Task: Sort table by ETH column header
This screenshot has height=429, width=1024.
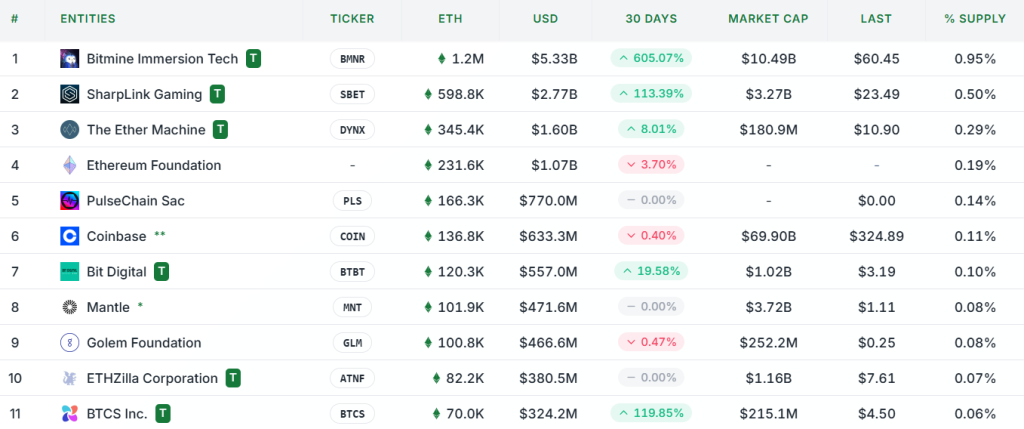Action: point(450,19)
